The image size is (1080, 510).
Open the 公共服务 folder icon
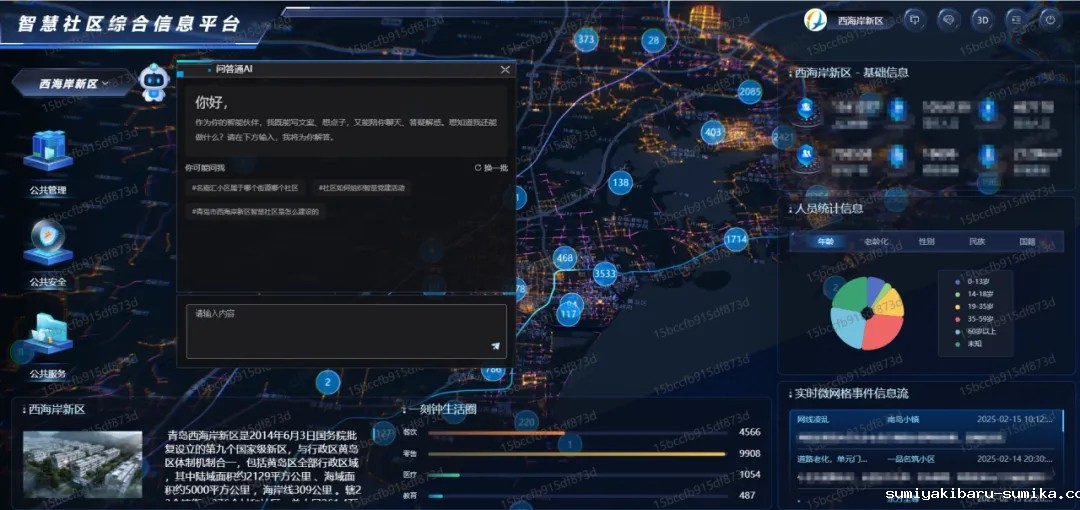pyautogui.click(x=48, y=334)
